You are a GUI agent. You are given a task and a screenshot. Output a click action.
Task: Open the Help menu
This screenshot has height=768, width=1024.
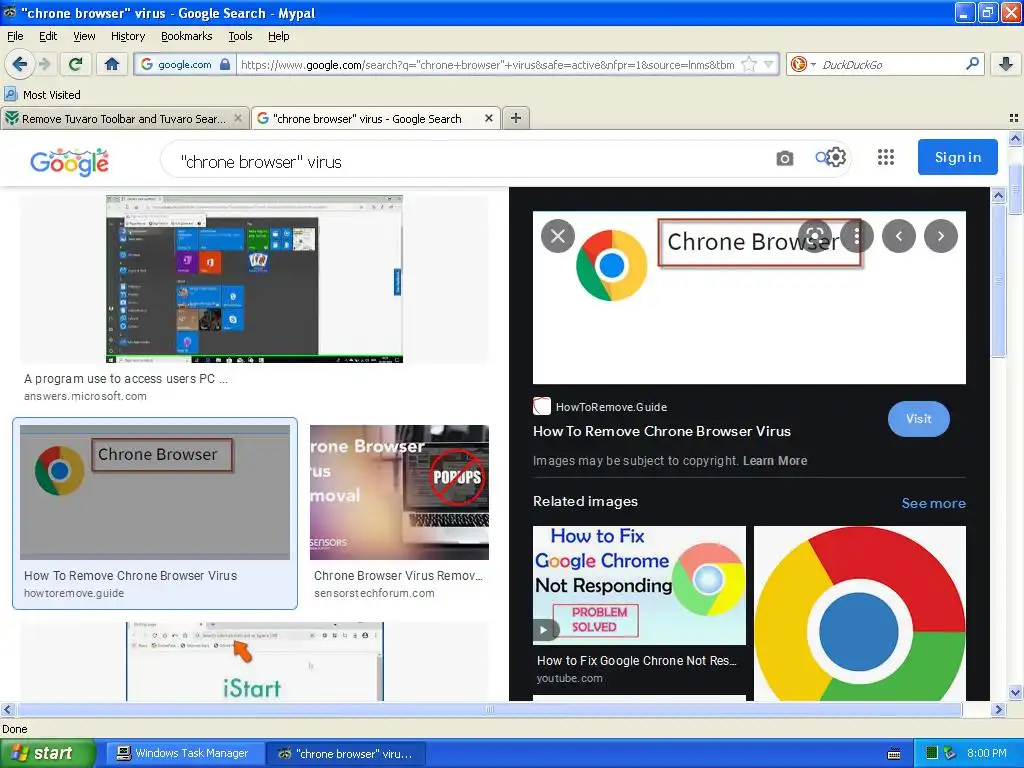pyautogui.click(x=278, y=36)
